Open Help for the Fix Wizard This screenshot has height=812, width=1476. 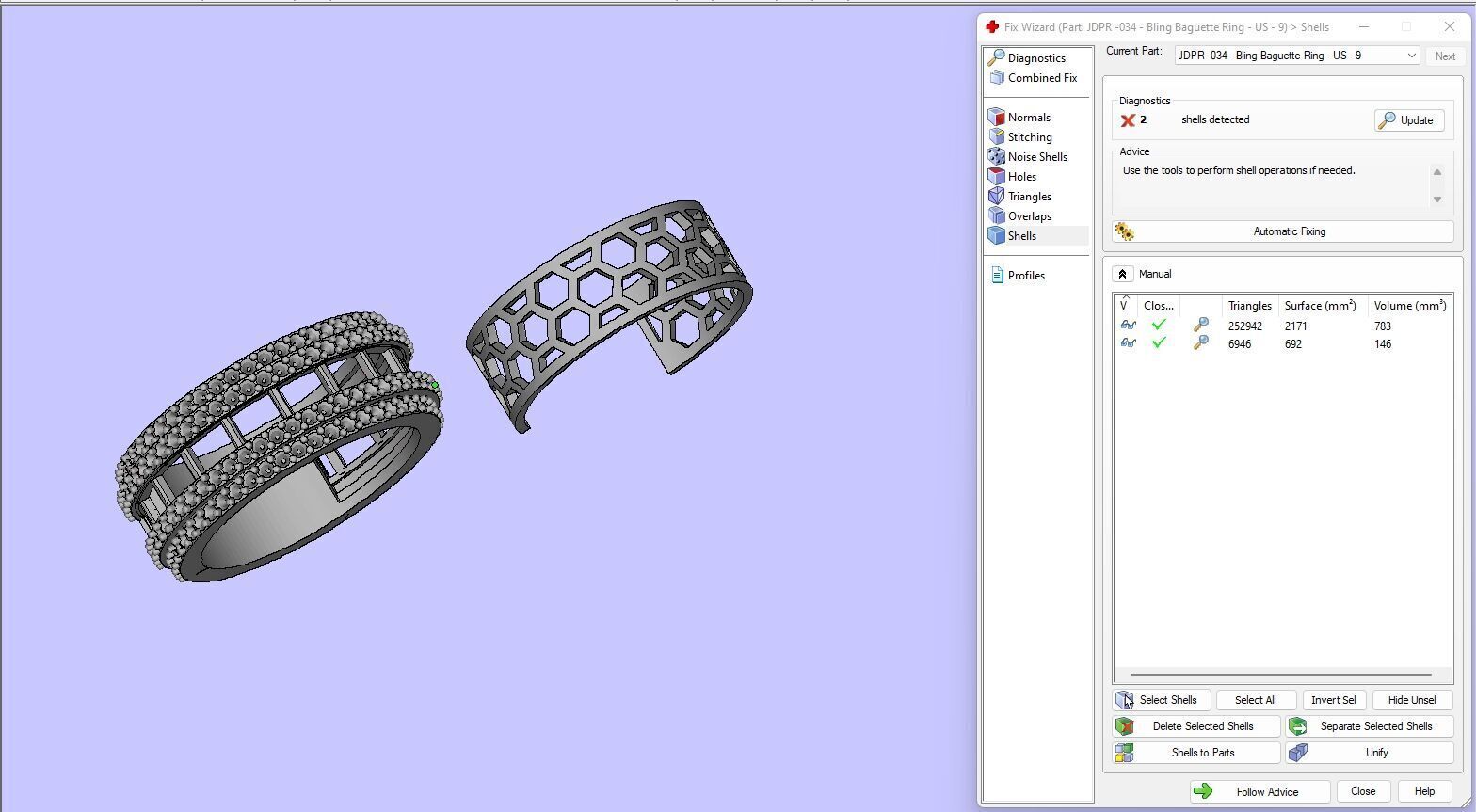(1423, 792)
